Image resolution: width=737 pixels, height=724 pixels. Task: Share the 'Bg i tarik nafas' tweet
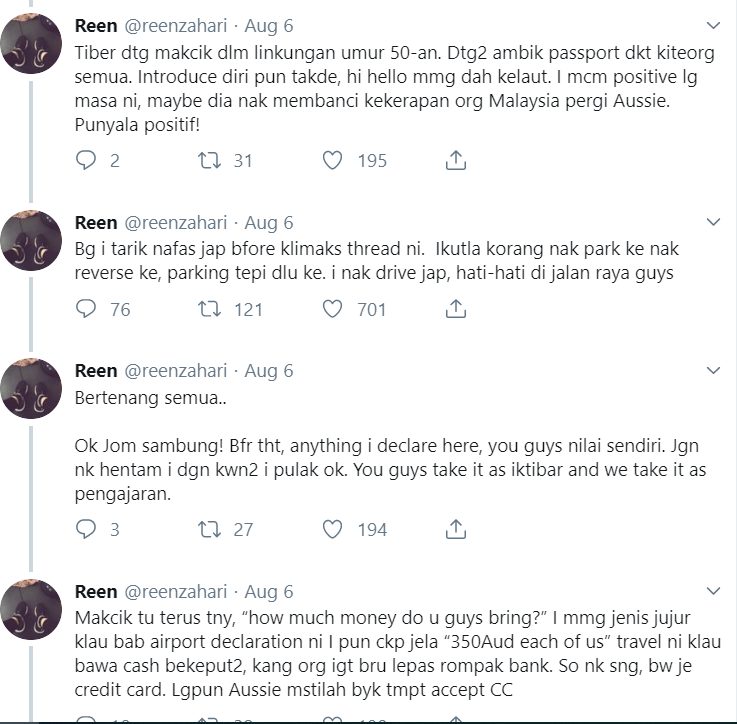[x=454, y=309]
